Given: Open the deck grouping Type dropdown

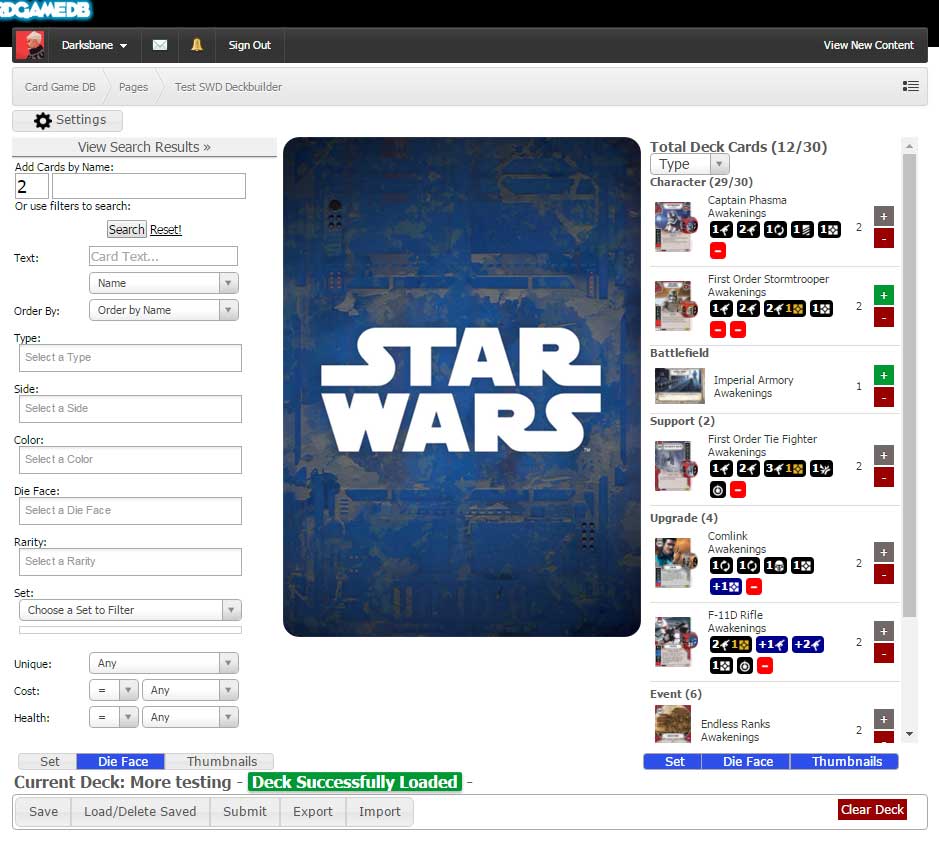Looking at the screenshot, I should coord(689,164).
